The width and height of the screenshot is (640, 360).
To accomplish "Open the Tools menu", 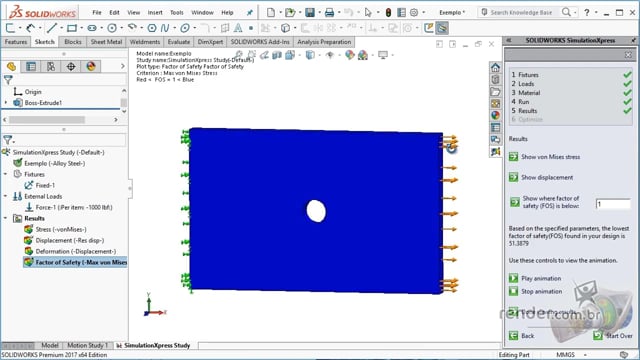I will 177,13.
